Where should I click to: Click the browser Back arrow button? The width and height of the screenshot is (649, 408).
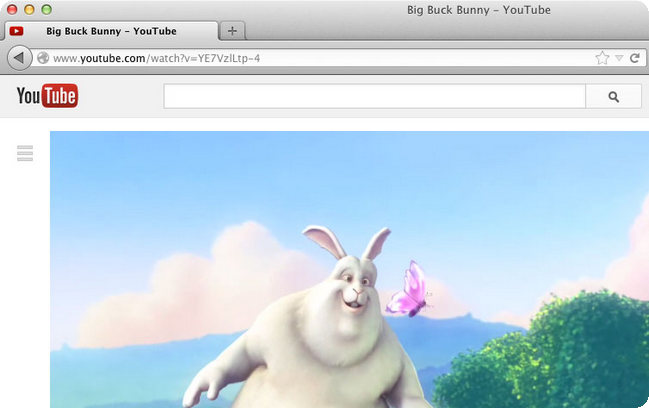tap(19, 58)
